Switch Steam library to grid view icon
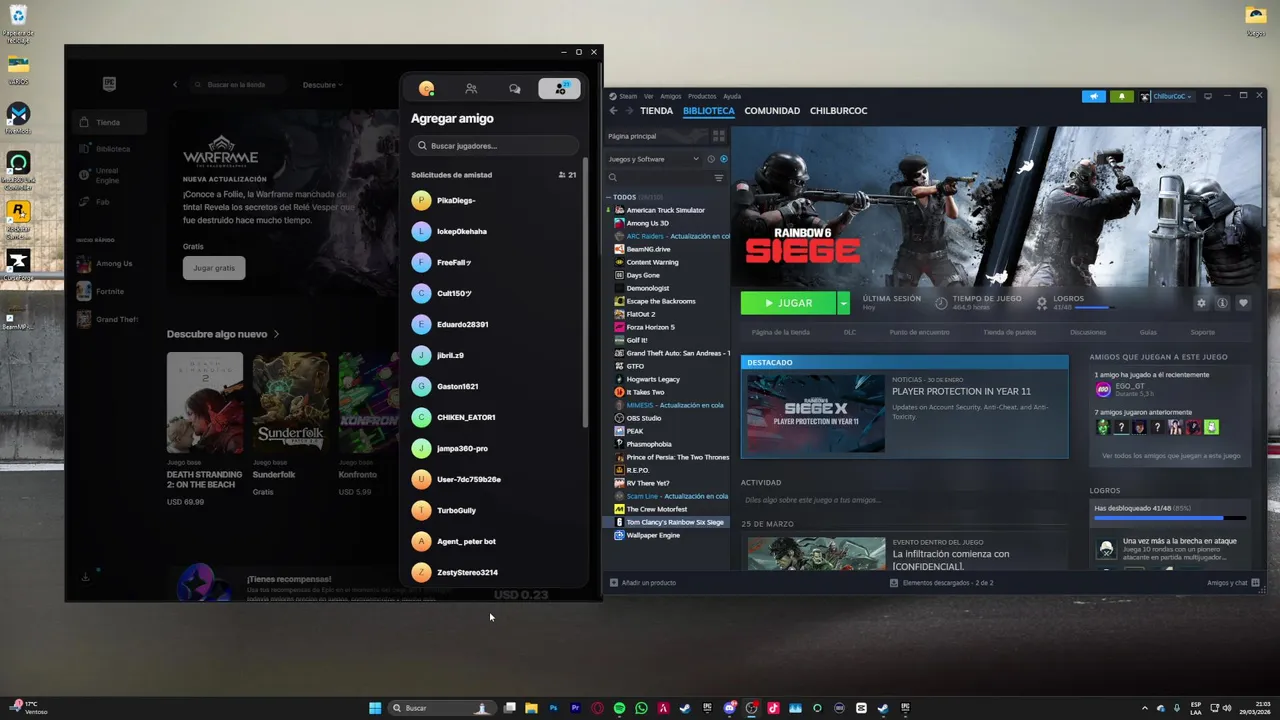 pyautogui.click(x=718, y=136)
